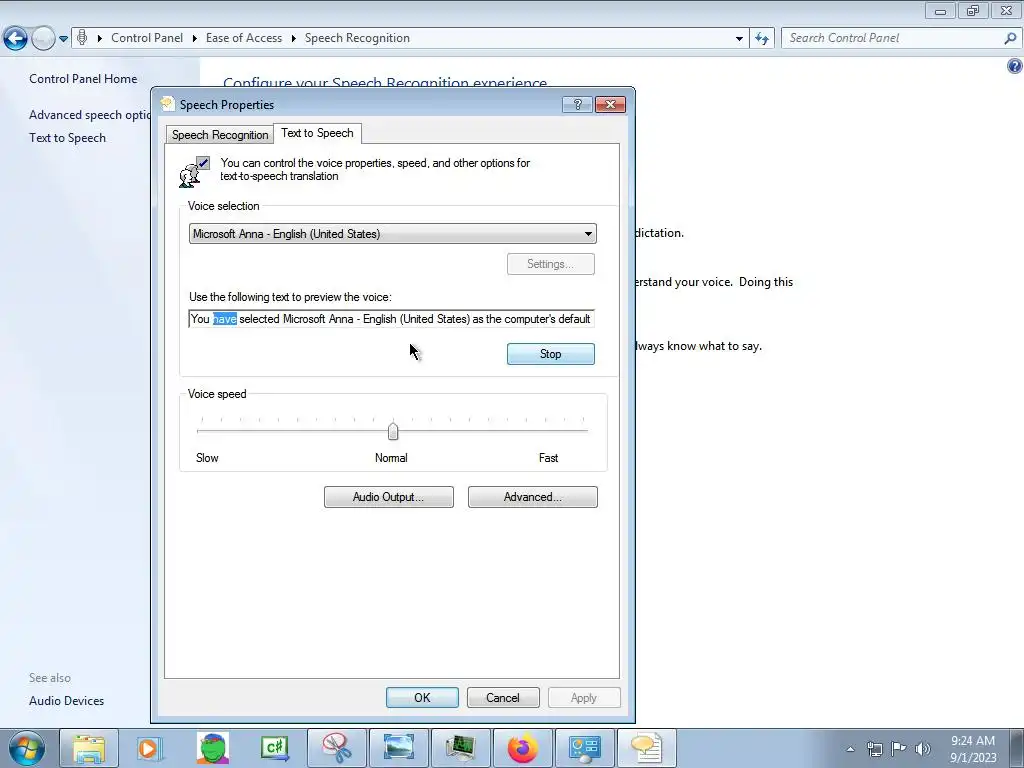1024x768 pixels.
Task: Launch Firefox from the taskbar
Action: 522,748
